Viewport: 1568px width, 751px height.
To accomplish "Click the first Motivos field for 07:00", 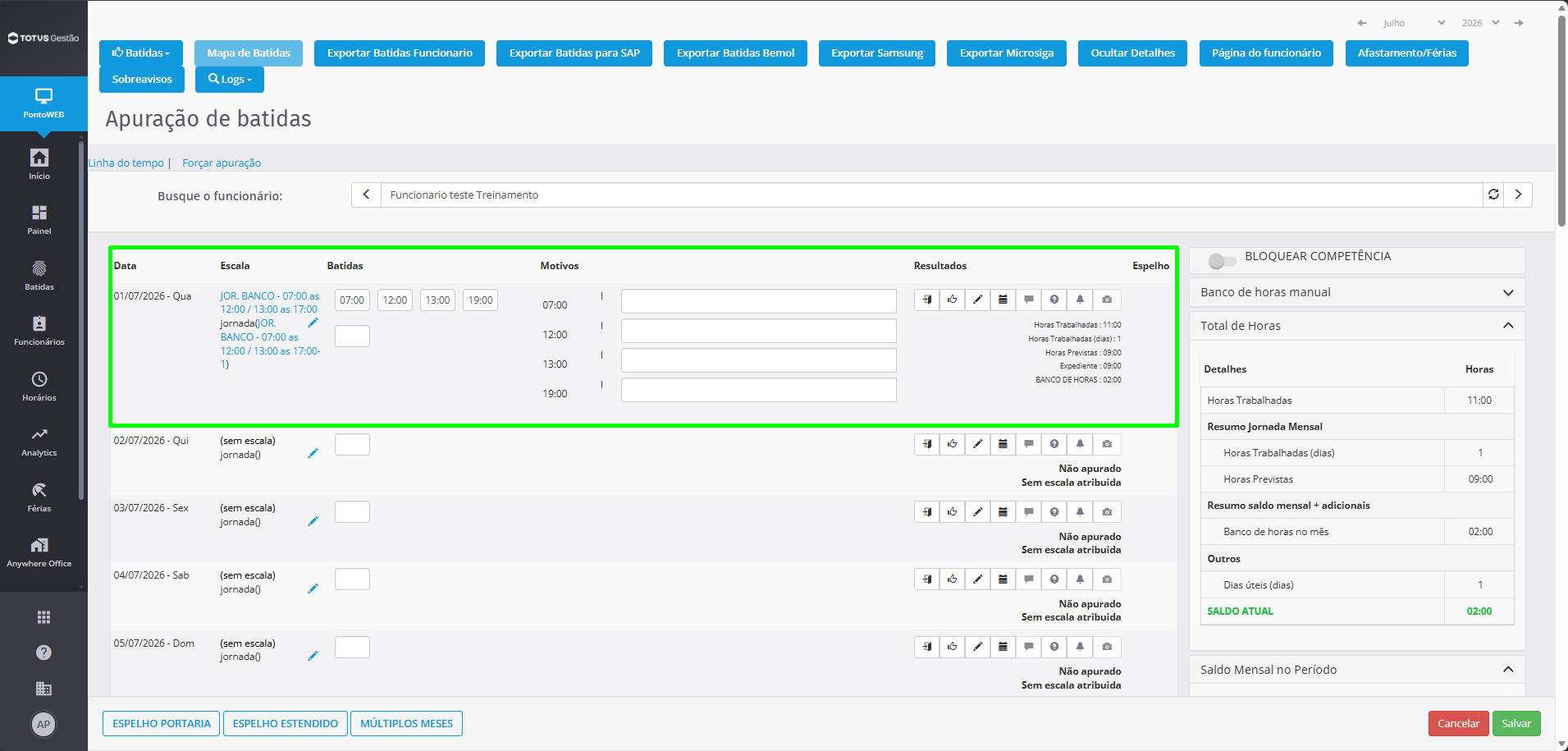I will pyautogui.click(x=759, y=301).
